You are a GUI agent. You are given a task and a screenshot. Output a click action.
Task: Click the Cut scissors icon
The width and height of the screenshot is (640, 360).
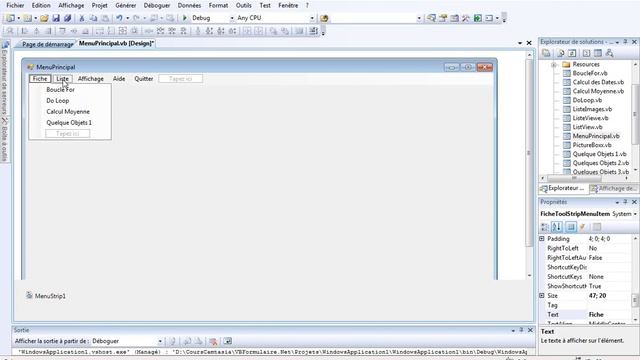82,18
